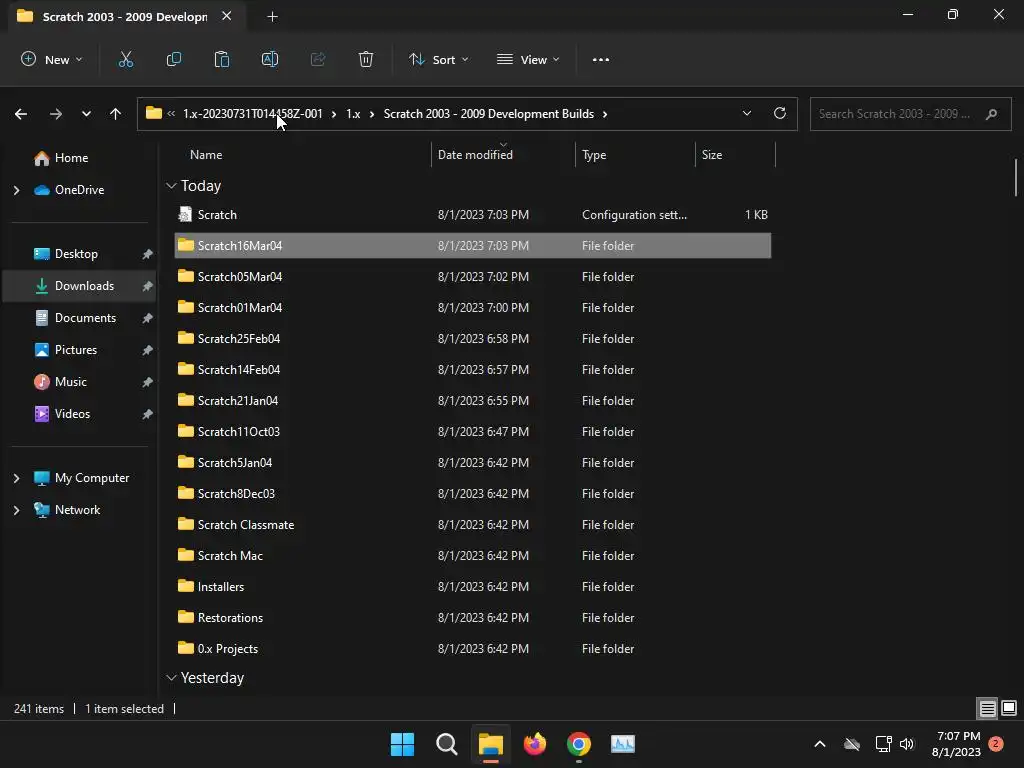Open the Scratch configuration settings file icon

click(185, 214)
